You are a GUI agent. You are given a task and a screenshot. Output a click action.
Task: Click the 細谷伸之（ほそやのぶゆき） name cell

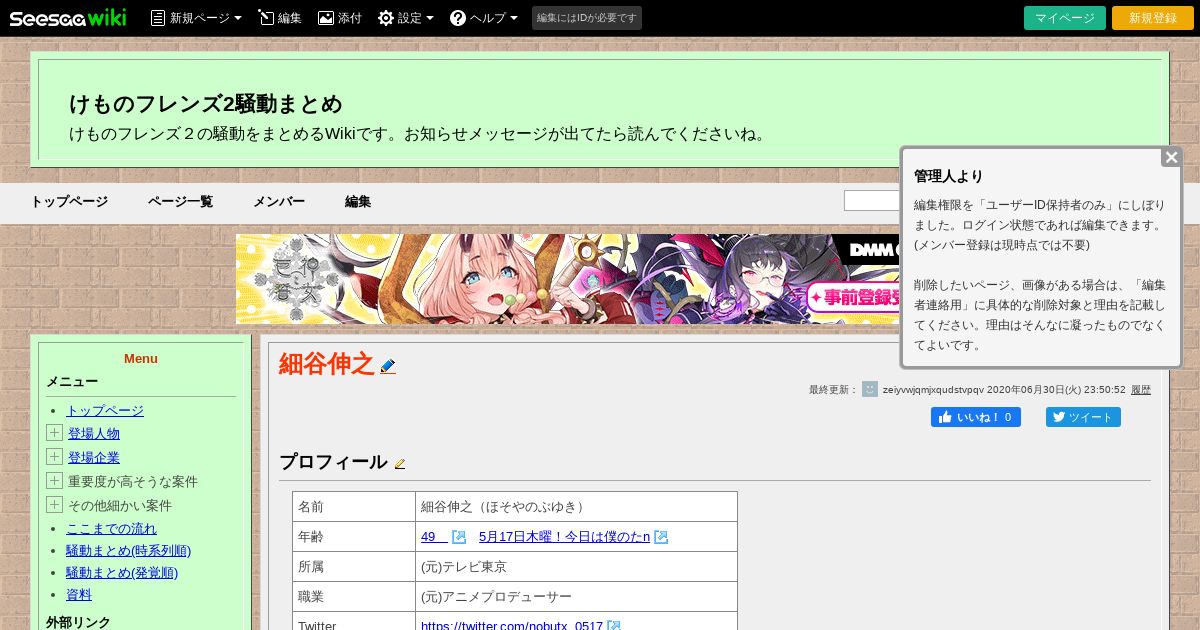576,507
